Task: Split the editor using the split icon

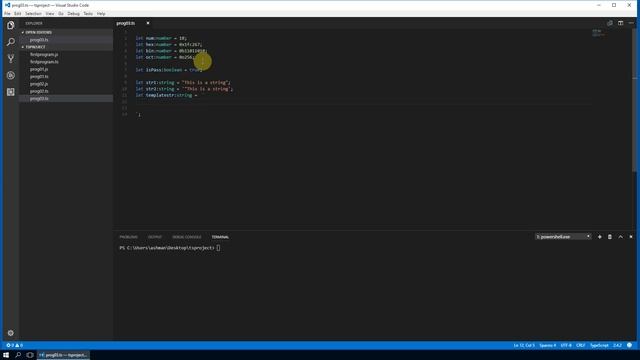Action: tap(620, 23)
